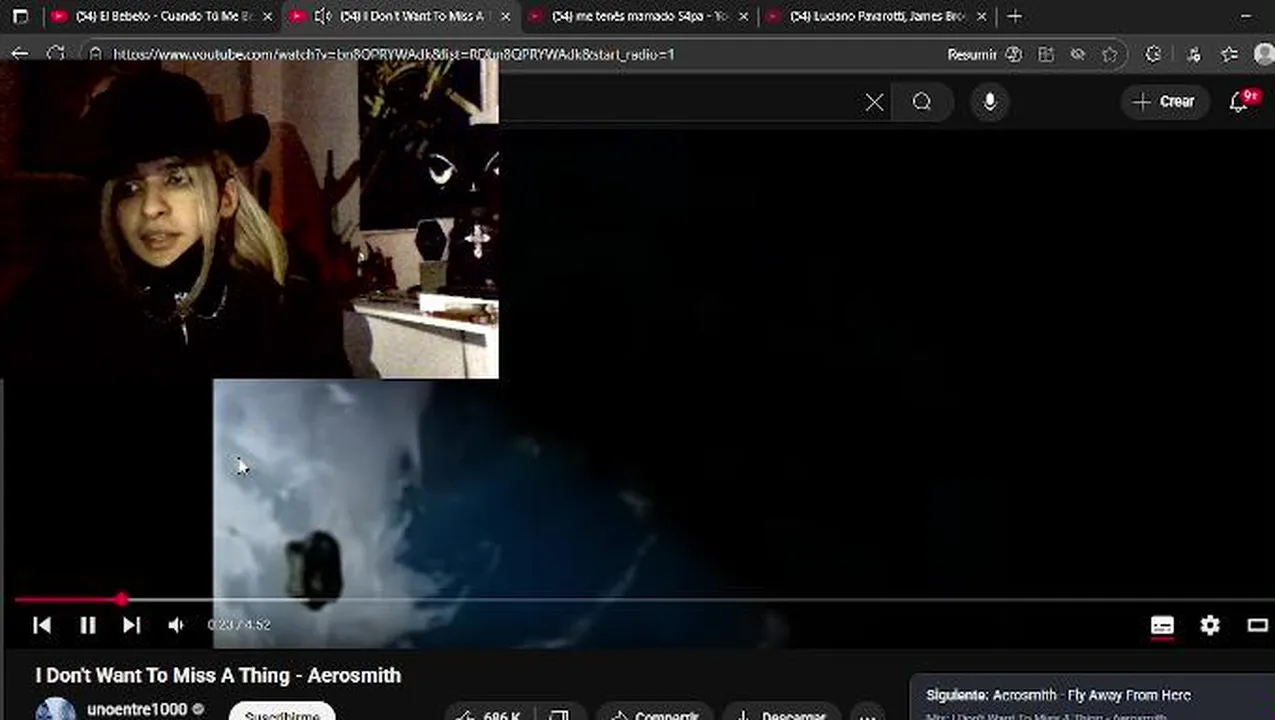Skip to the previous video
1275x720 pixels.
pyautogui.click(x=42, y=625)
